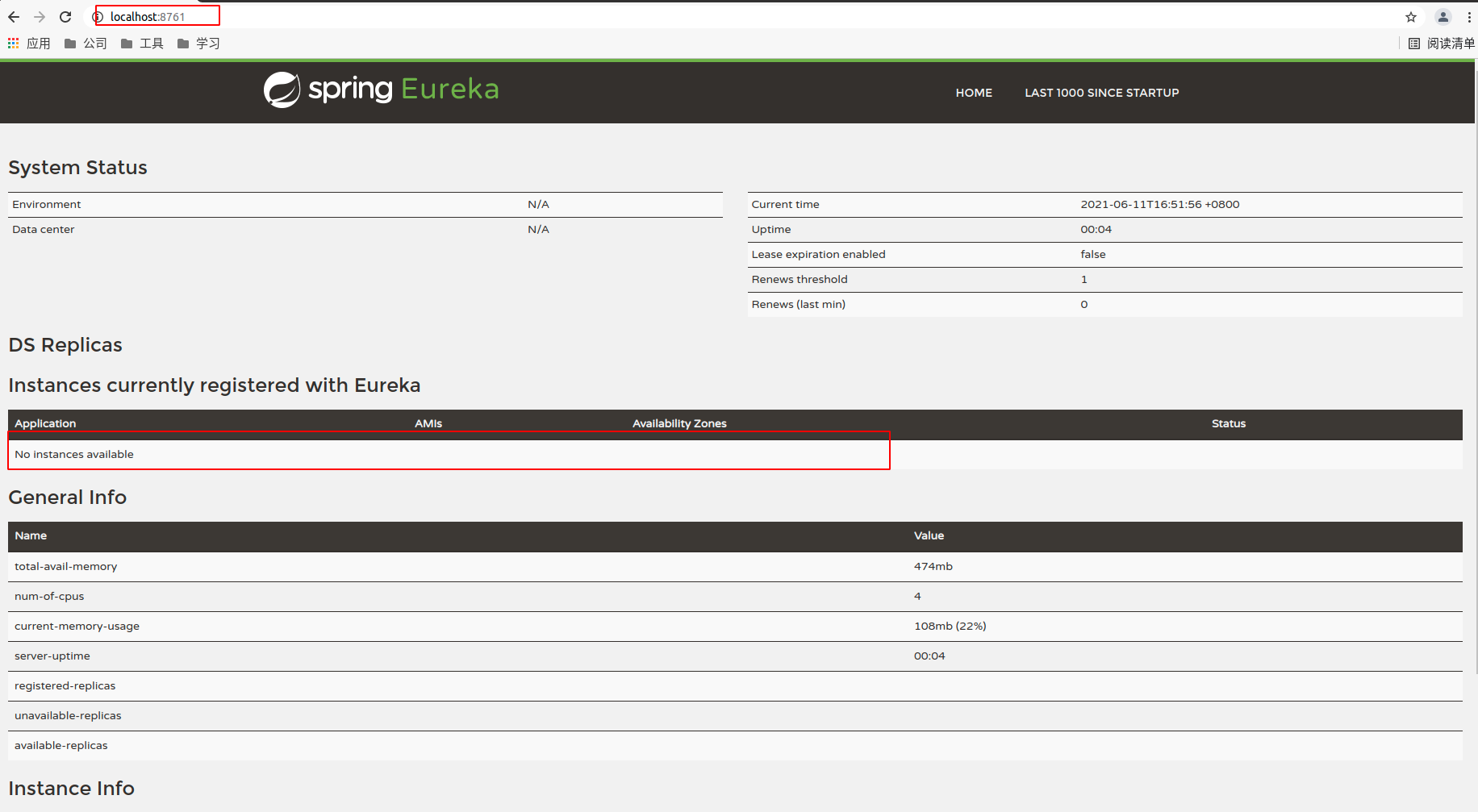
Task: Open the 公司 bookmarks folder
Action: tap(86, 44)
